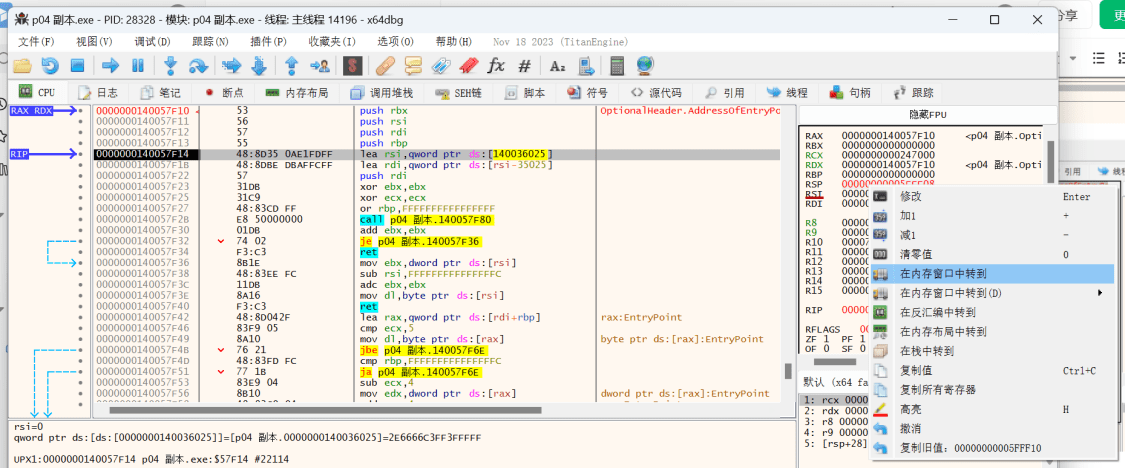
Task: Choose 复制旧值 in the context menu
Action: tap(992, 448)
